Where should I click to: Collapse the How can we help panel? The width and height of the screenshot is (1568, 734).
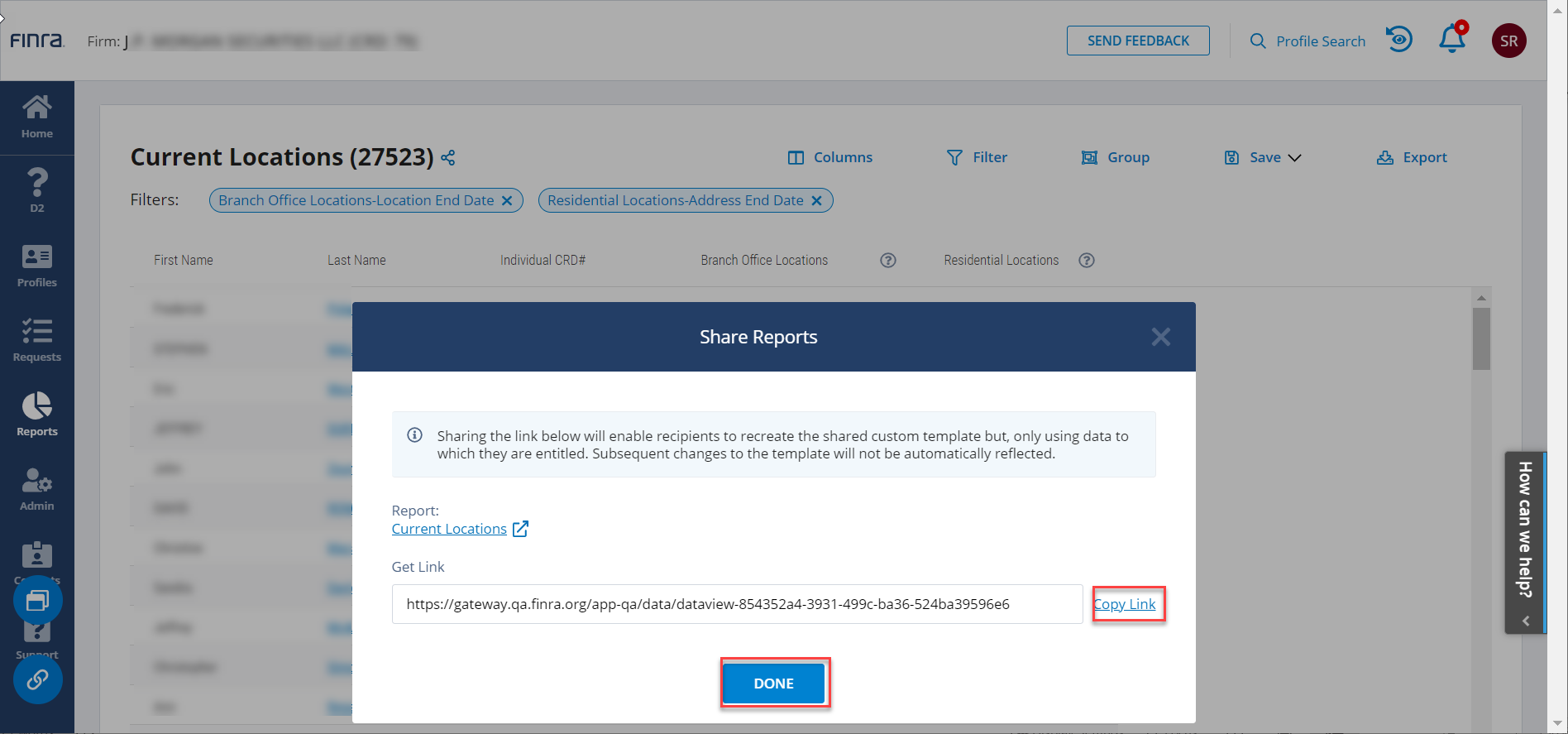(1525, 621)
